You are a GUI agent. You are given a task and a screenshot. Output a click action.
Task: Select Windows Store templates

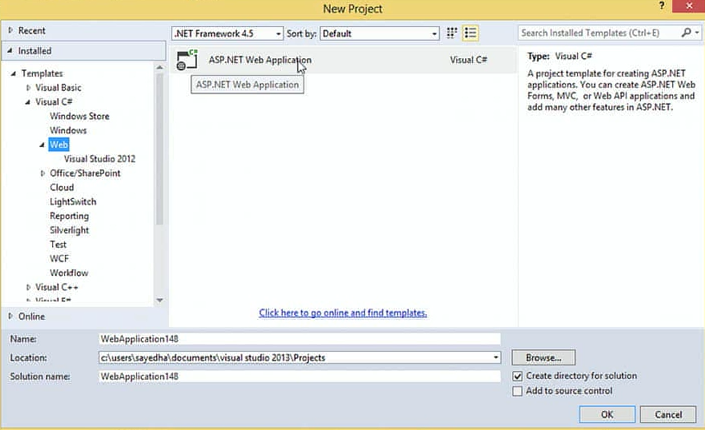click(80, 116)
